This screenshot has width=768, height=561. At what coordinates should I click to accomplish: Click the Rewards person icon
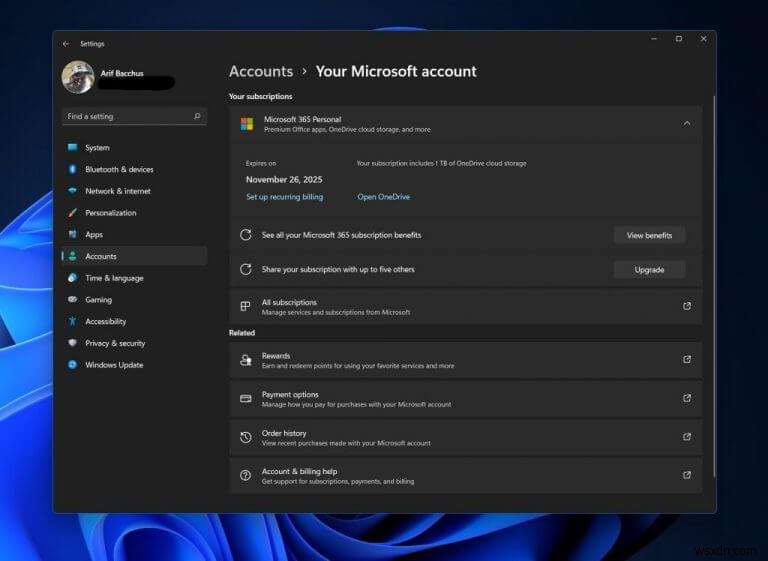246,360
